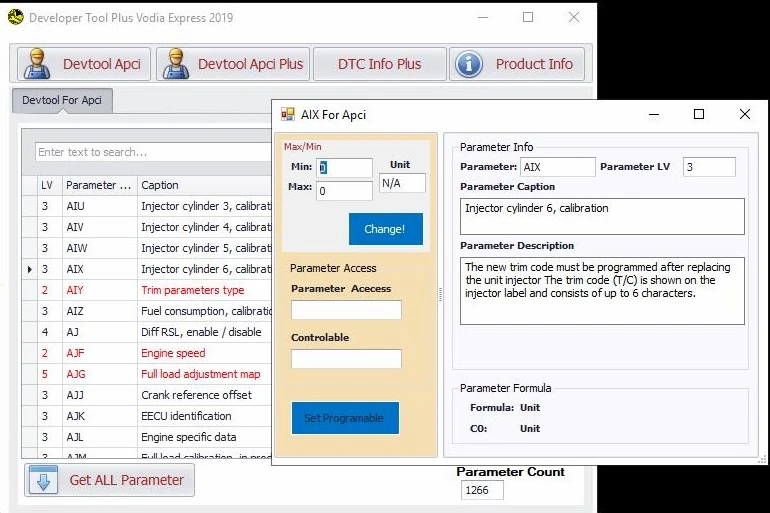
Task: Open DTC Info Plus
Action: click(380, 64)
